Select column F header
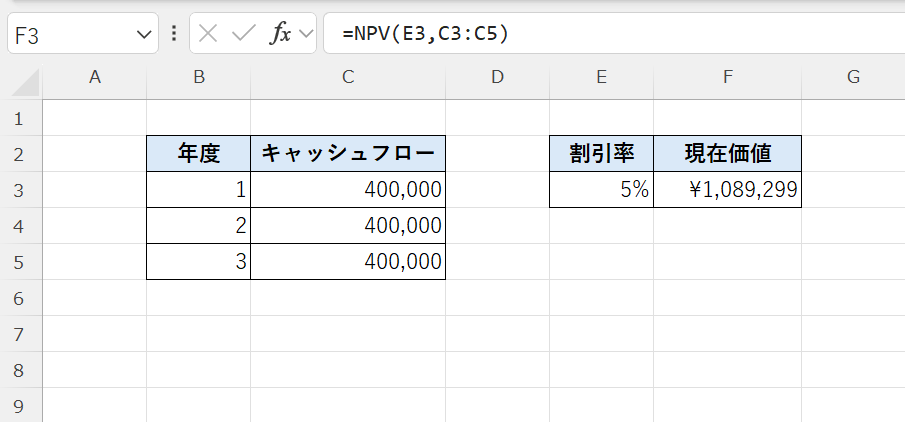905x422 pixels. (727, 77)
